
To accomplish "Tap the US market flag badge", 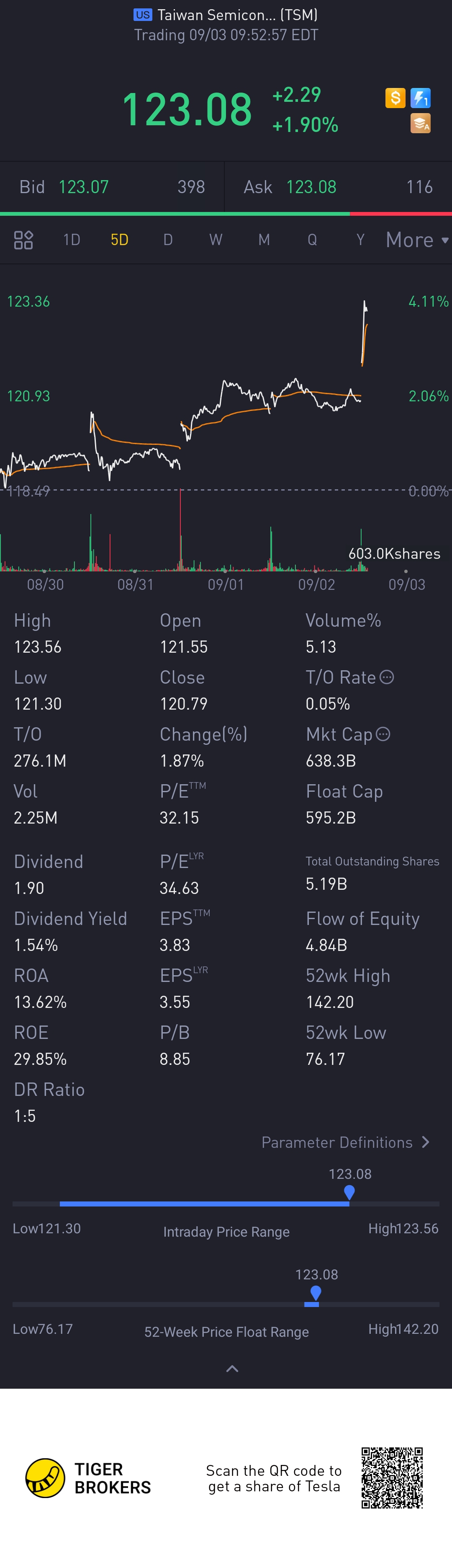I will click(x=143, y=15).
